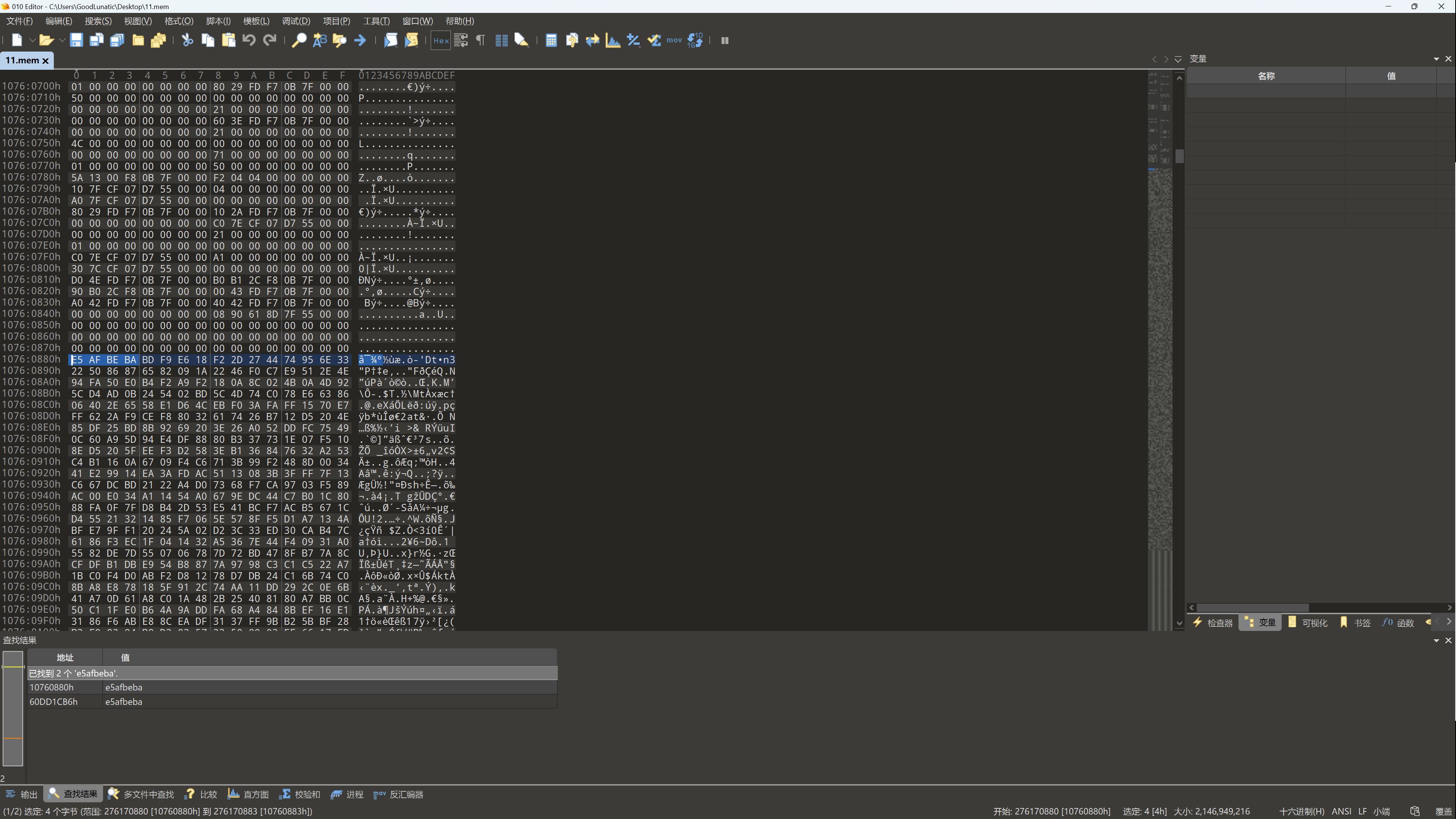The width and height of the screenshot is (1456, 819).
Task: Click the Undo arrow icon
Action: pyautogui.click(x=249, y=40)
